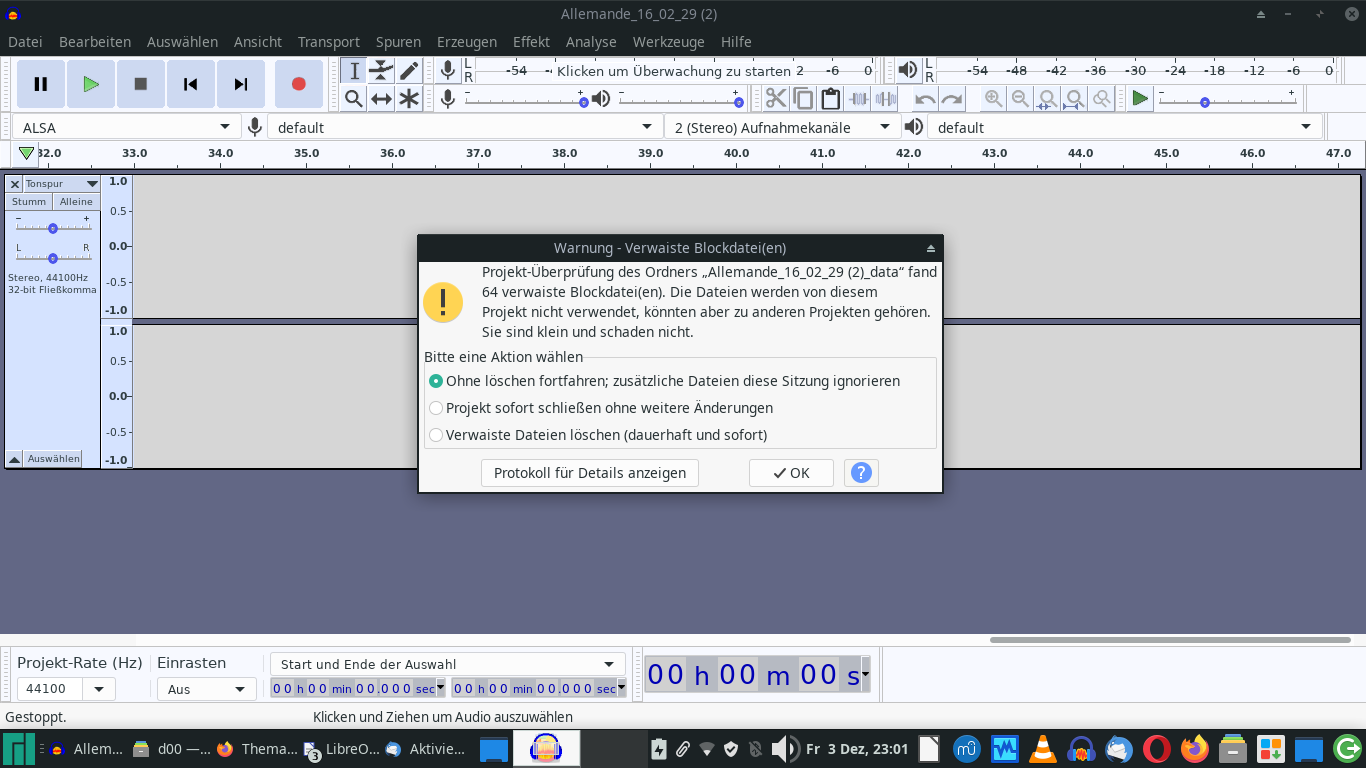Screen dimensions: 1366x768
Task: Select 'Projekt sofort schließen' radio option
Action: click(436, 408)
